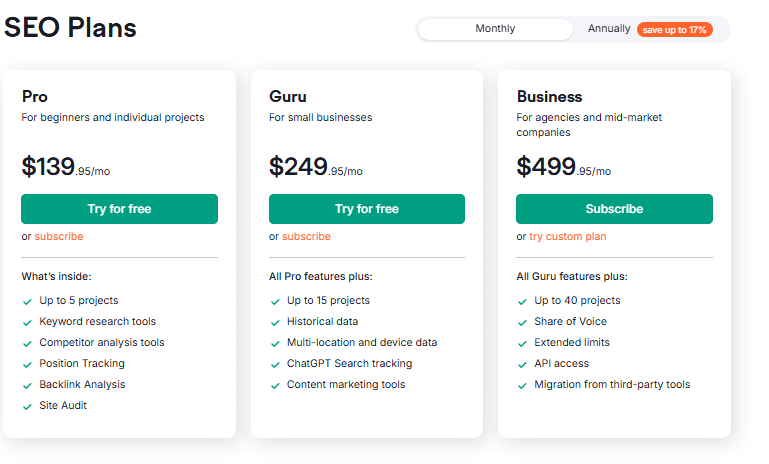Click 'What's inside:' label
This screenshot has height=464, width=769.
(56, 277)
